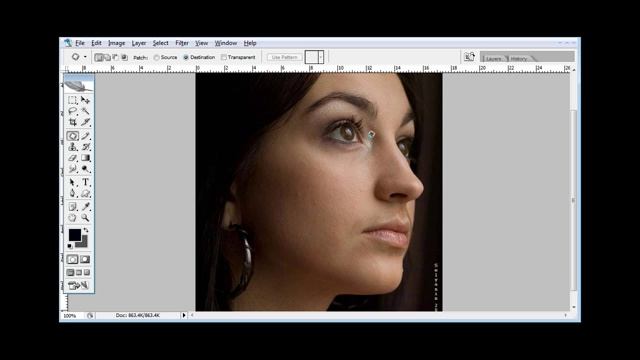This screenshot has height=360, width=640.
Task: Open the Select menu
Action: [160, 43]
